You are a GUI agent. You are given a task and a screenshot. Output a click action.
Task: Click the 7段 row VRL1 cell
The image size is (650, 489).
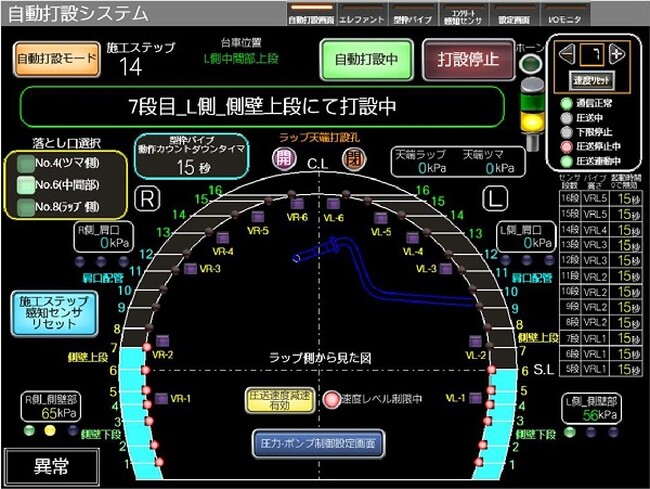(595, 338)
